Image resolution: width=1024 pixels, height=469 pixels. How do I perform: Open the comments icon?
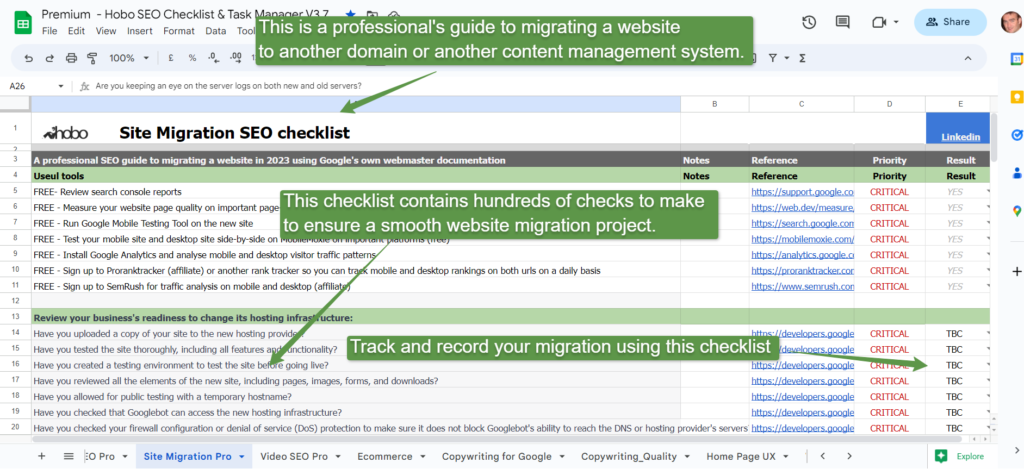842,22
